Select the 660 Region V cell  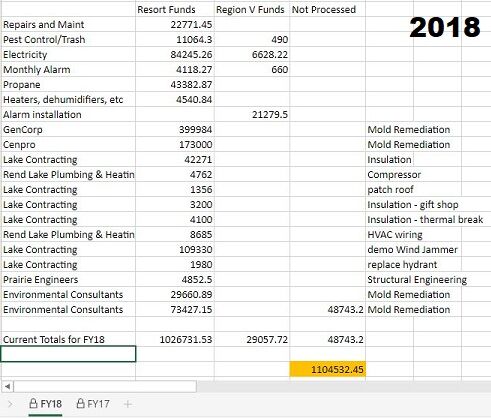point(252,69)
